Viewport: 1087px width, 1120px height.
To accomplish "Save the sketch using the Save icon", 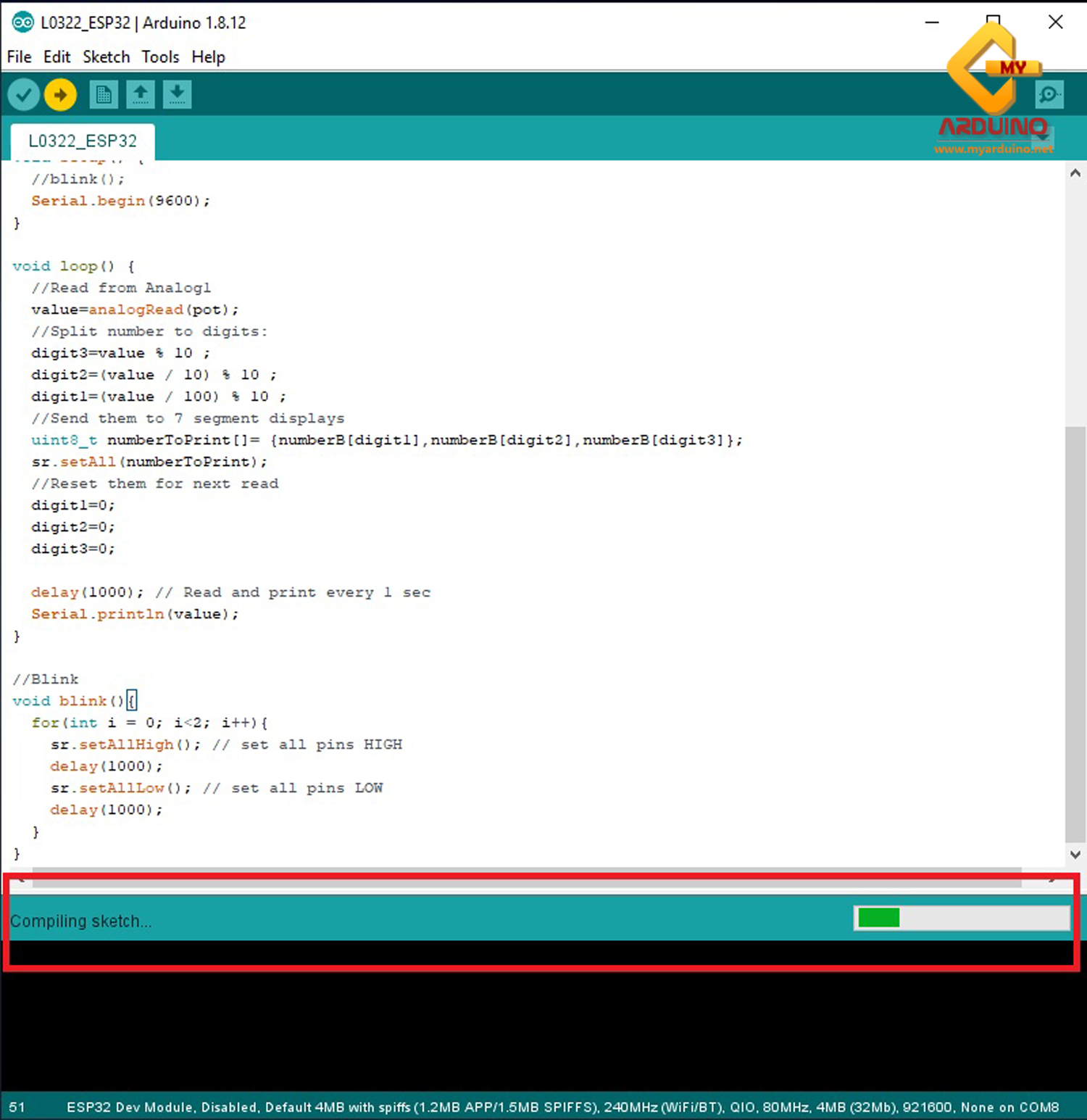I will tap(177, 94).
